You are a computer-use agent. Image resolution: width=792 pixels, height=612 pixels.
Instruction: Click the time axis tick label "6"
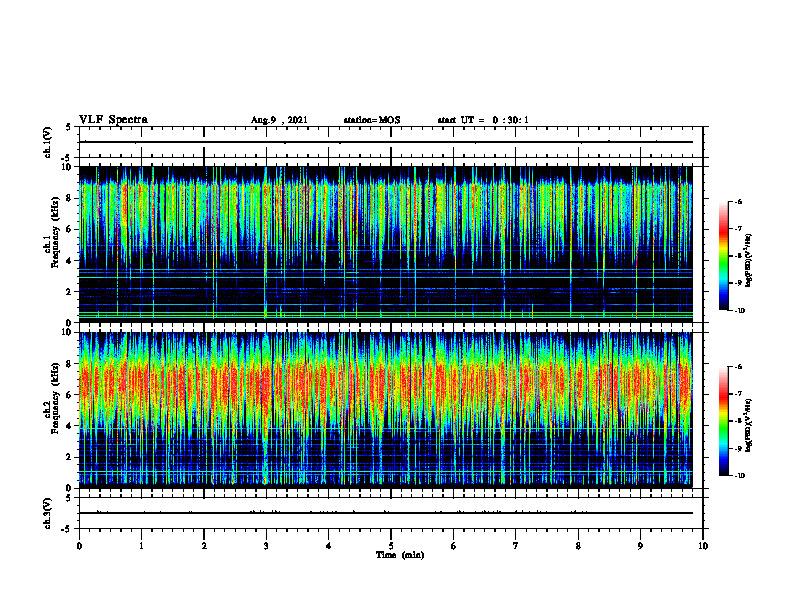[x=454, y=546]
